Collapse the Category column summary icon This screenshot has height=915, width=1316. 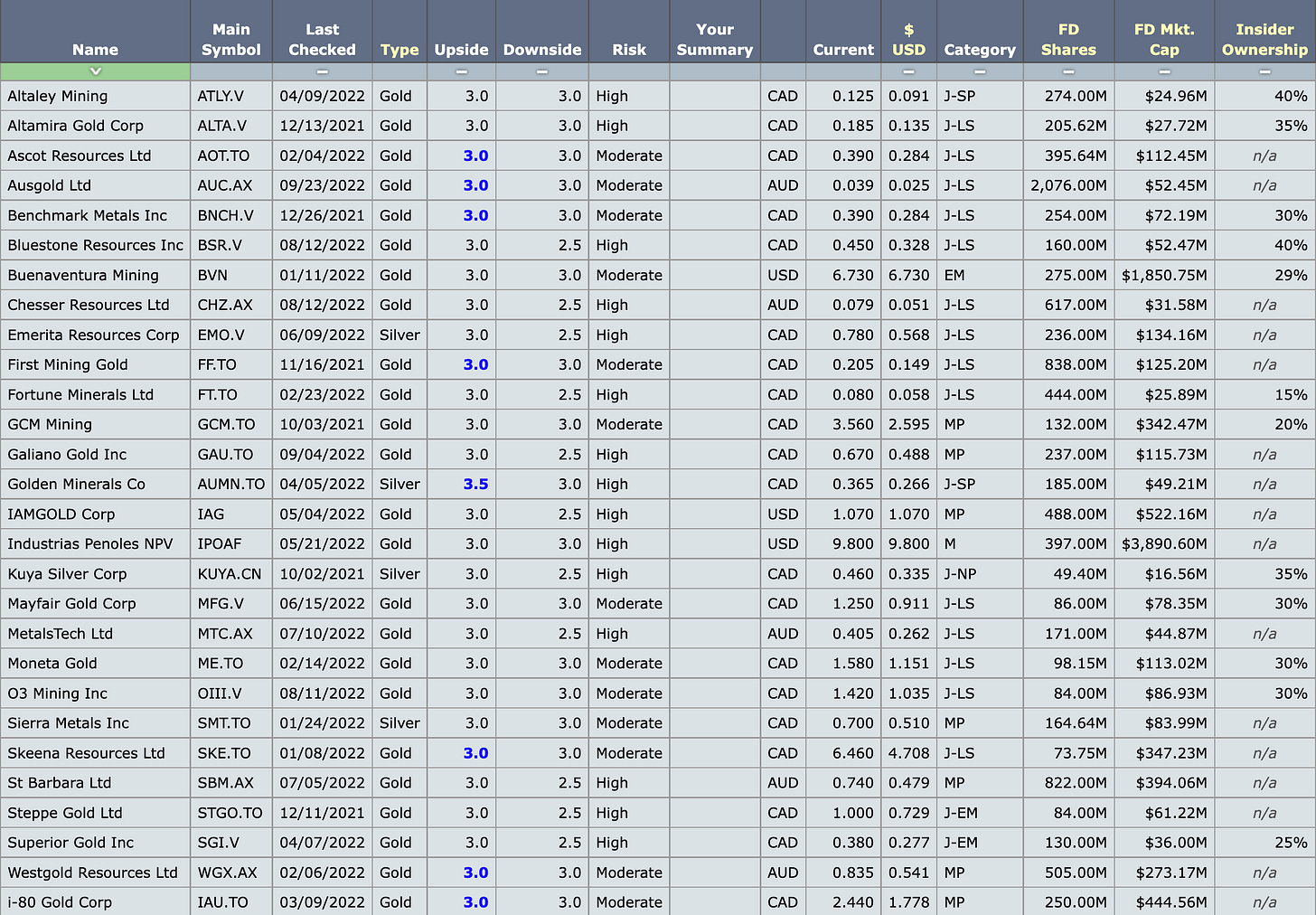coord(980,71)
